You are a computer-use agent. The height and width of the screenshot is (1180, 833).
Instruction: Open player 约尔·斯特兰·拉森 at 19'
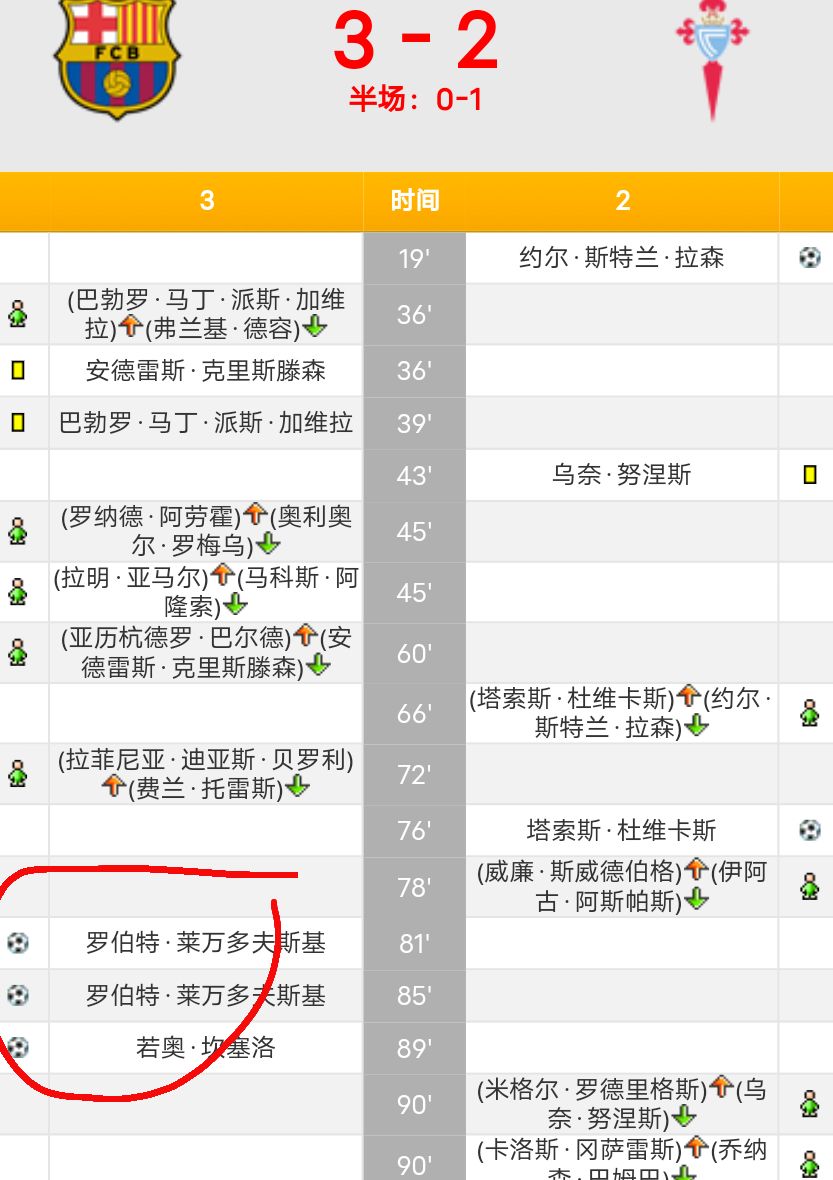(x=621, y=258)
